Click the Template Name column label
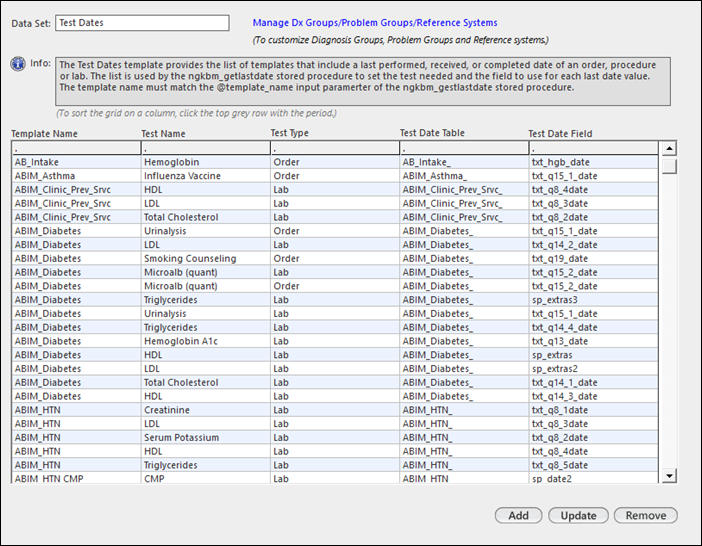Viewport: 702px width, 546px height. coord(44,133)
